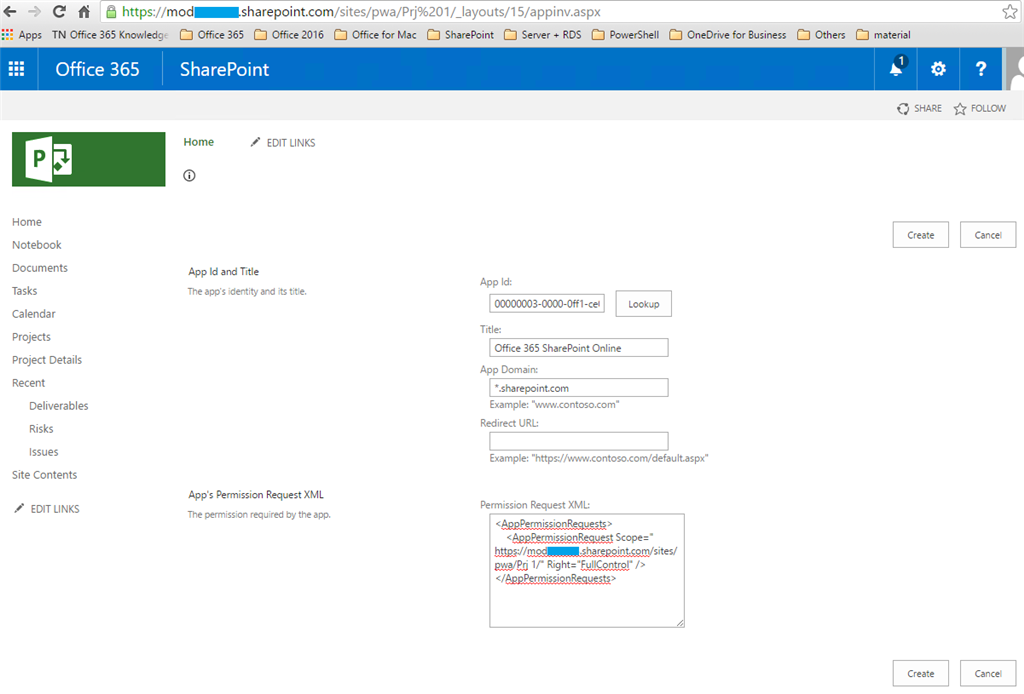Image resolution: width=1024 pixels, height=694 pixels.
Task: Open Projects in the left navigation
Action: (x=31, y=337)
